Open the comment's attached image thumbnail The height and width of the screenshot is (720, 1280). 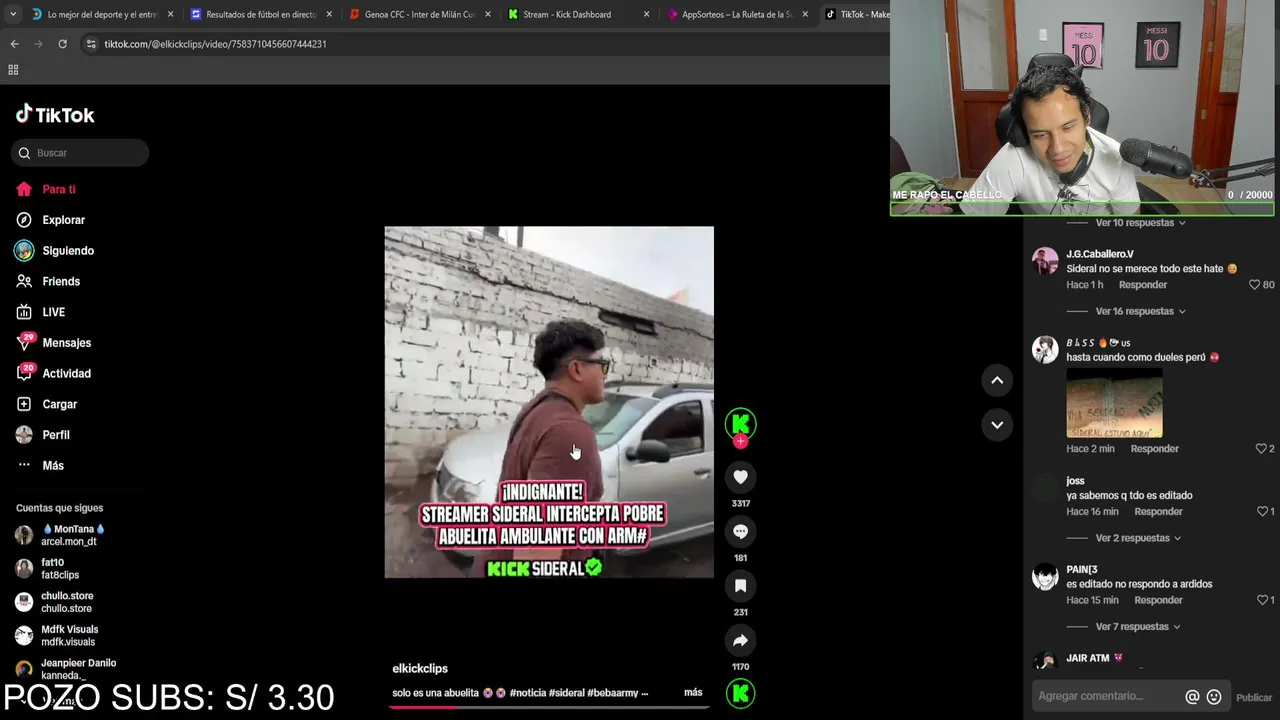tap(1114, 402)
